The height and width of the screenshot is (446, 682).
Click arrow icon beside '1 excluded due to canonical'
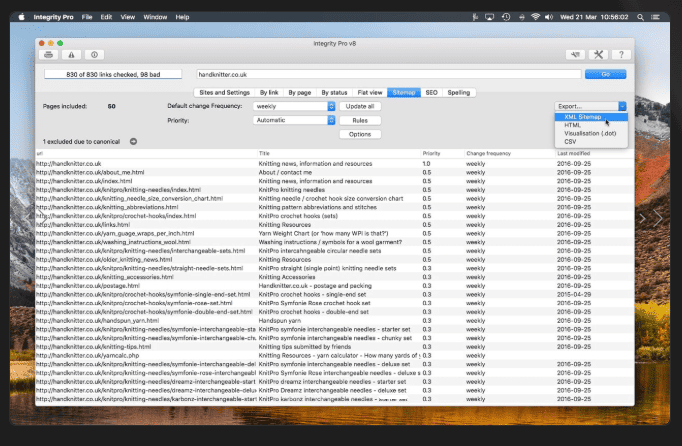click(x=134, y=141)
